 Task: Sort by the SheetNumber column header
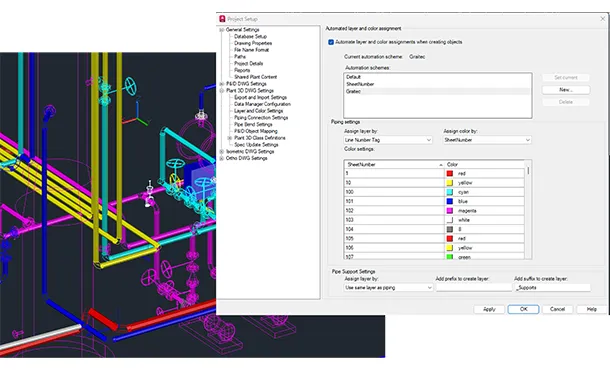[394, 165]
